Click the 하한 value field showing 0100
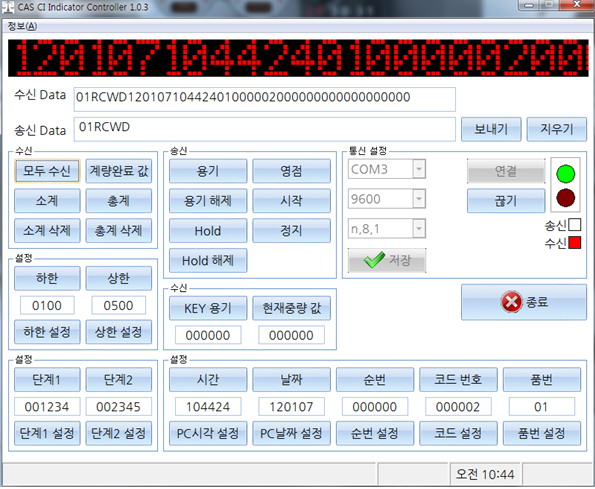This screenshot has height=489, width=595. [x=47, y=305]
